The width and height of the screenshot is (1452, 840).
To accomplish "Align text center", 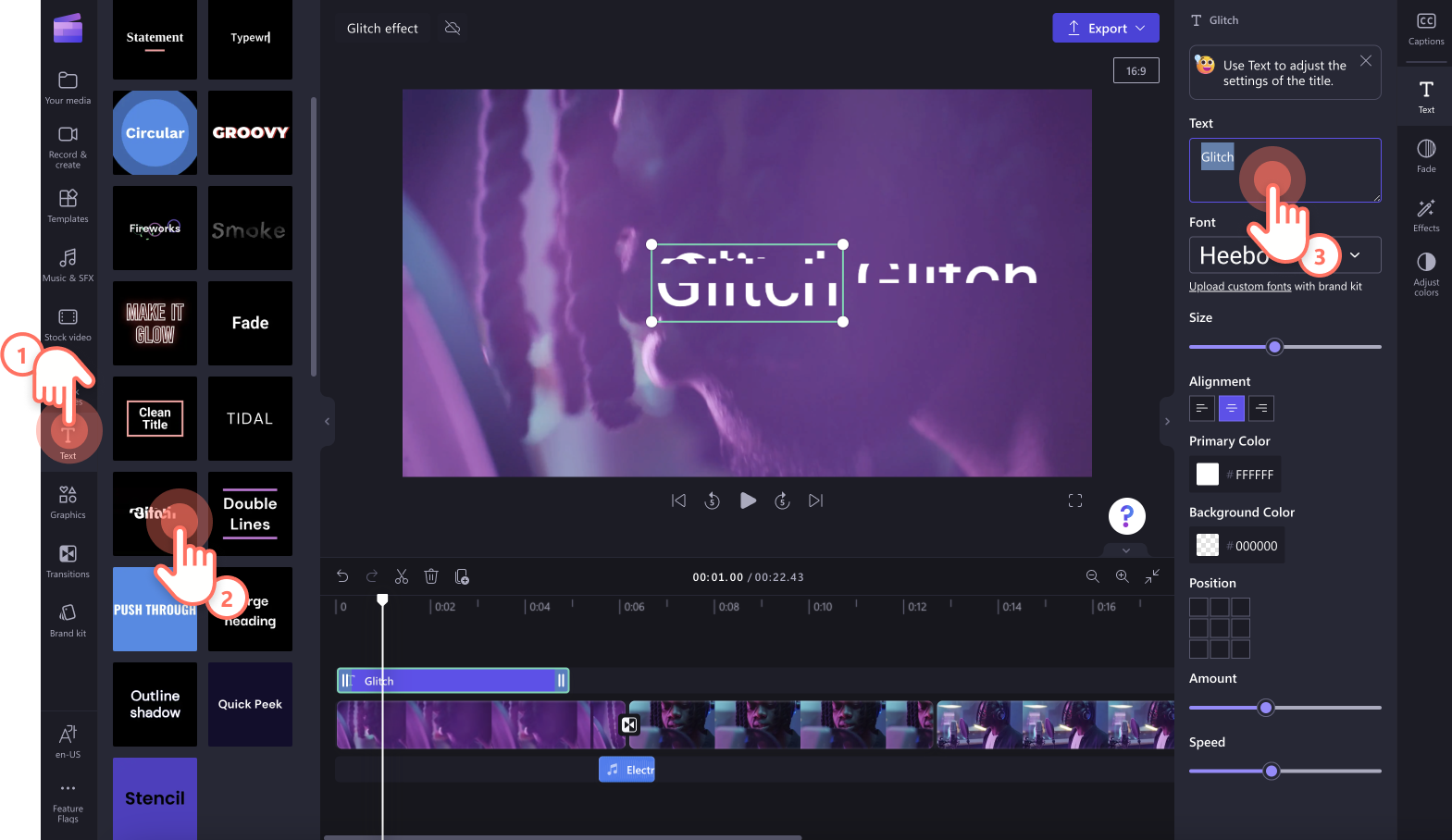I will [1231, 408].
